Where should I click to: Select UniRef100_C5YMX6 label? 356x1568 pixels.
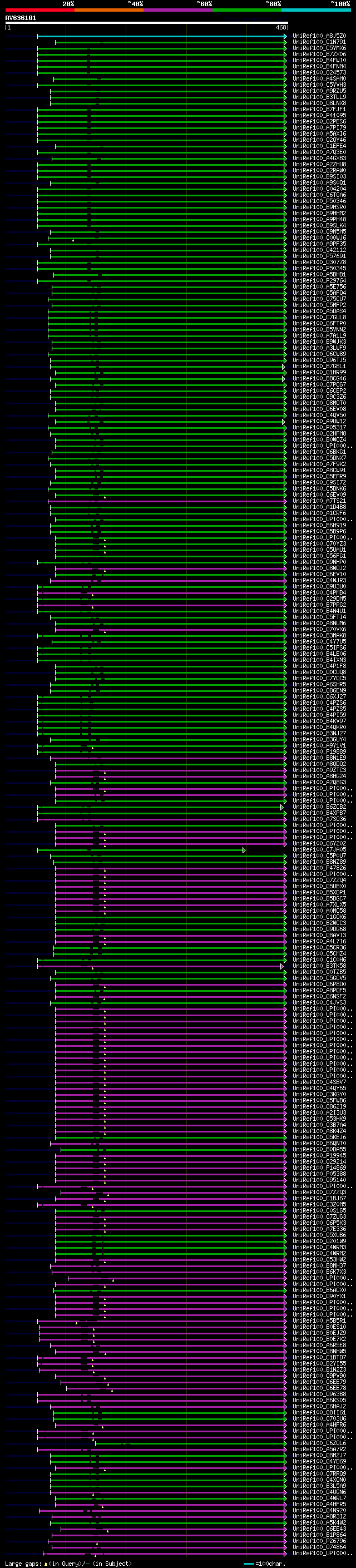[319, 48]
